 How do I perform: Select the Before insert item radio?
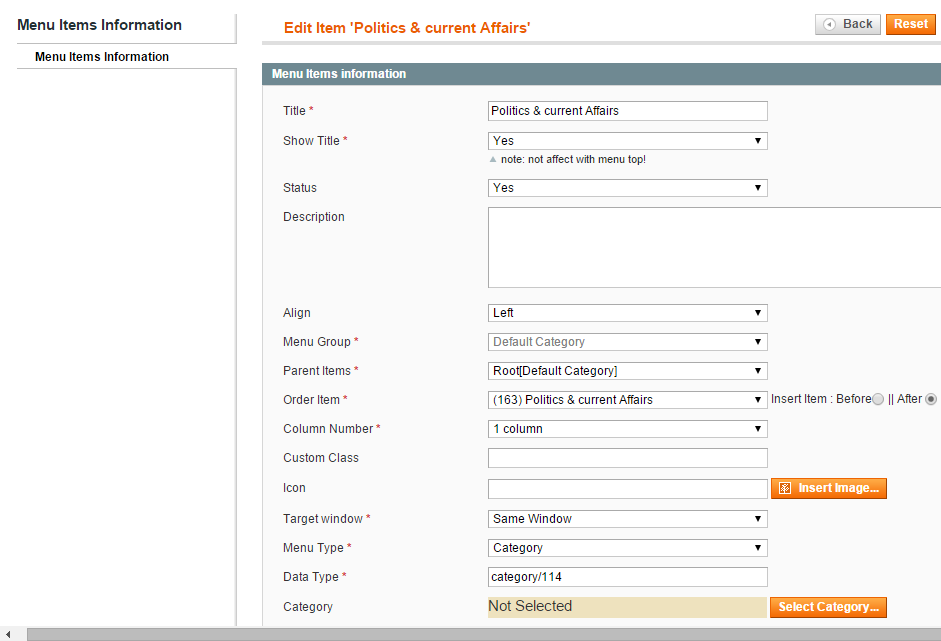coord(878,399)
